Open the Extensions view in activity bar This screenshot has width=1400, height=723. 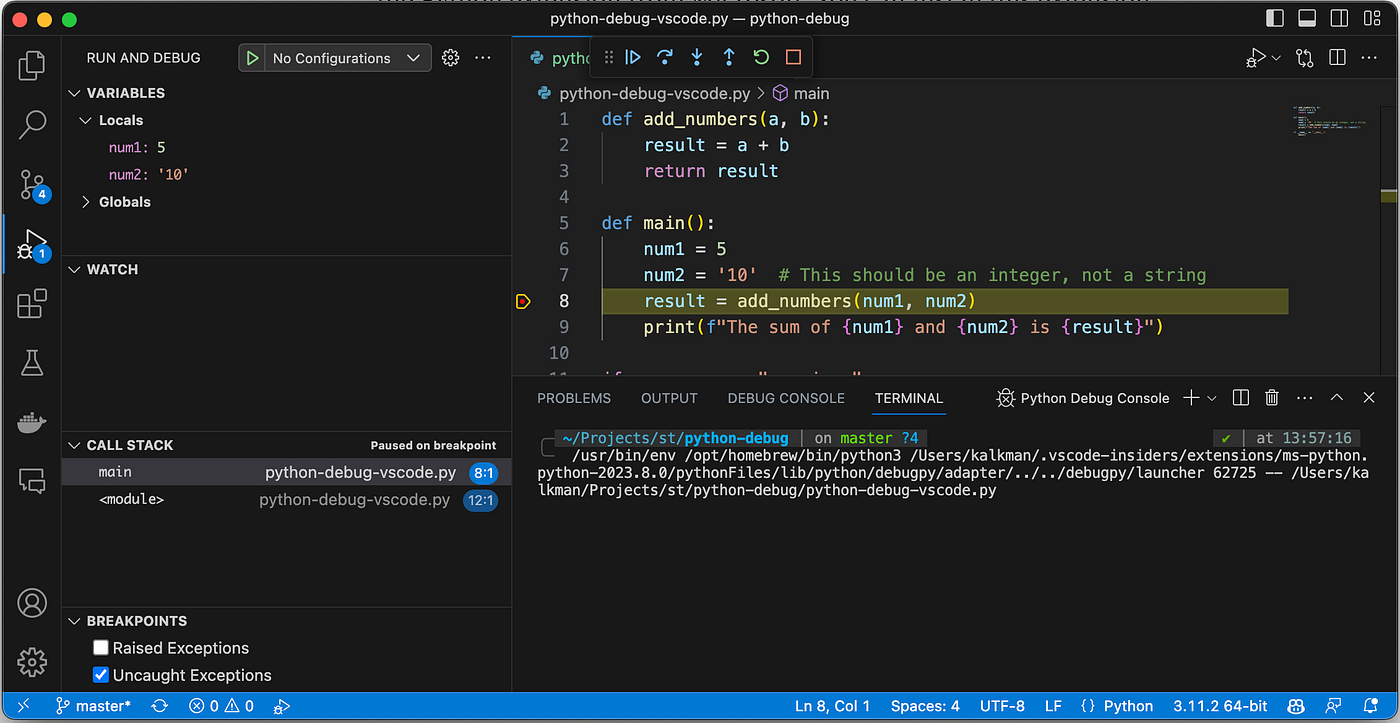(x=32, y=303)
